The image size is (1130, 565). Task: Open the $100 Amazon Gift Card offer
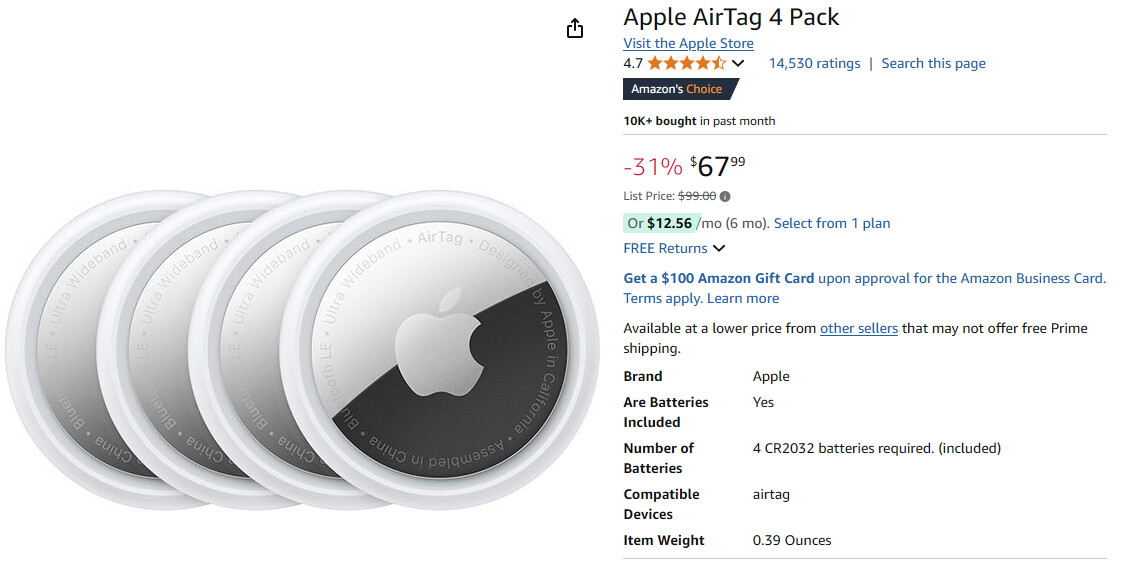(x=718, y=278)
